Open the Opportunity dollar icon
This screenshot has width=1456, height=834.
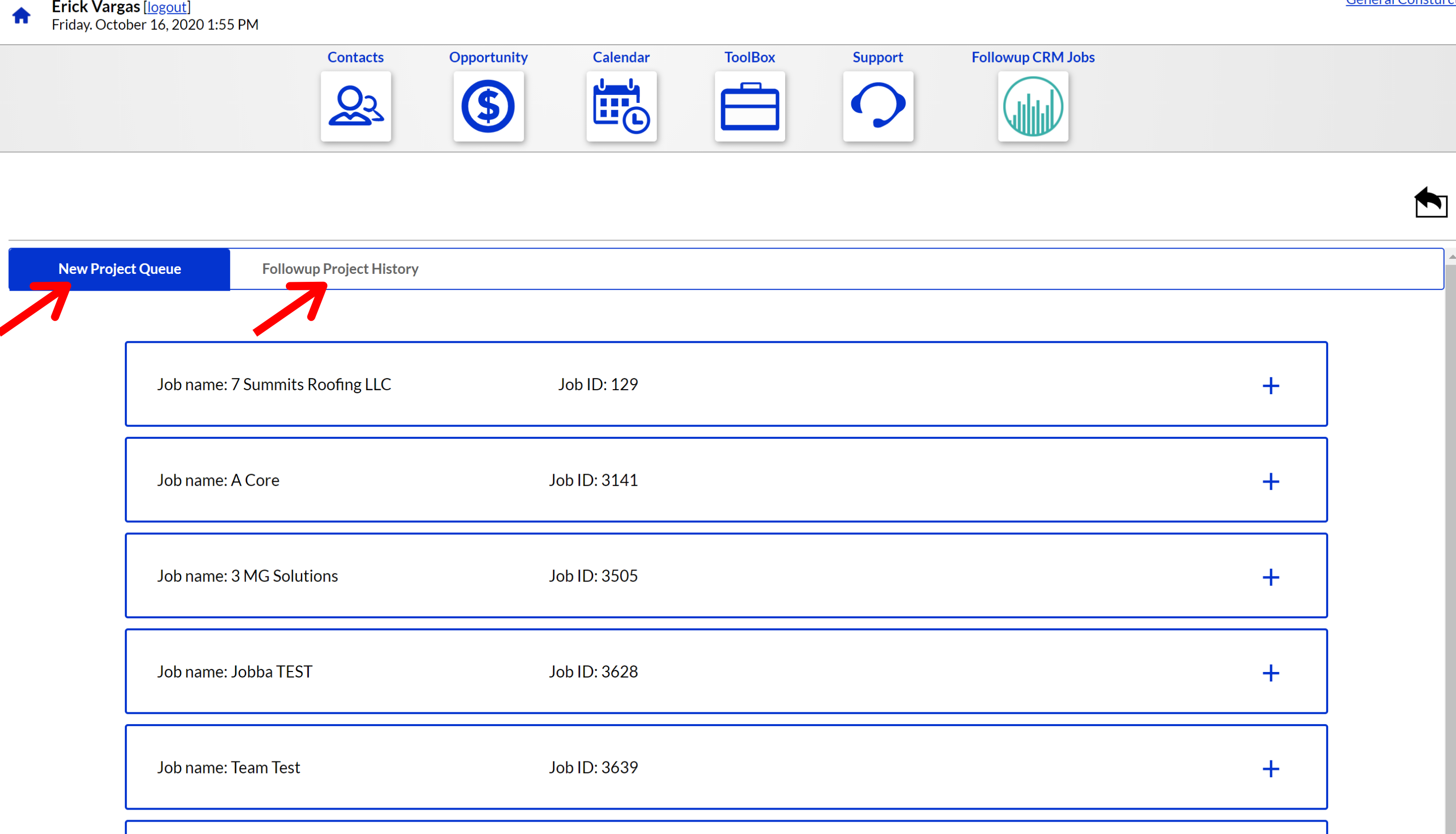(488, 106)
